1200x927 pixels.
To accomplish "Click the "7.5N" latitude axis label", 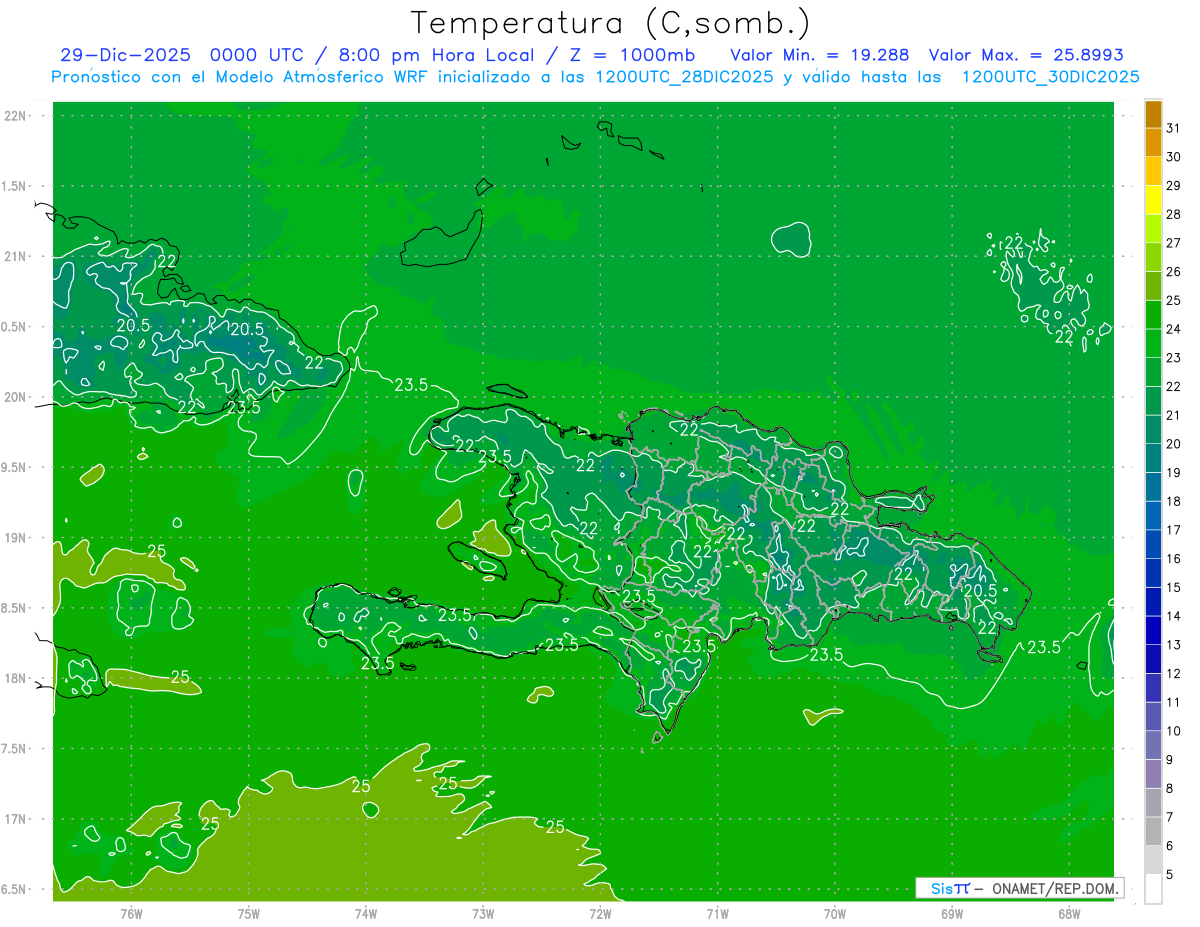I will [x=15, y=748].
